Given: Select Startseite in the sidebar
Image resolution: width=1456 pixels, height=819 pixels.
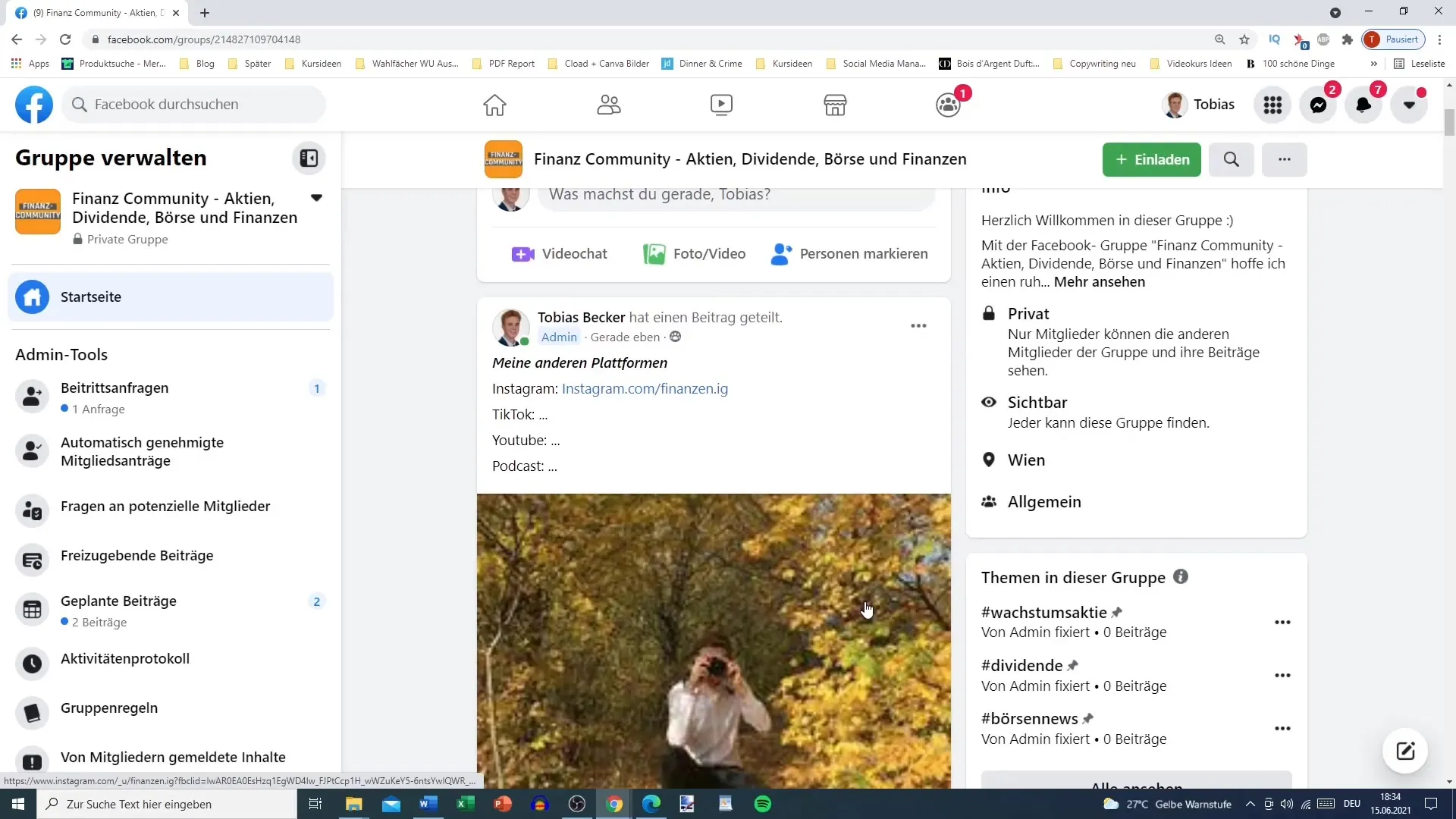Looking at the screenshot, I should pos(171,297).
